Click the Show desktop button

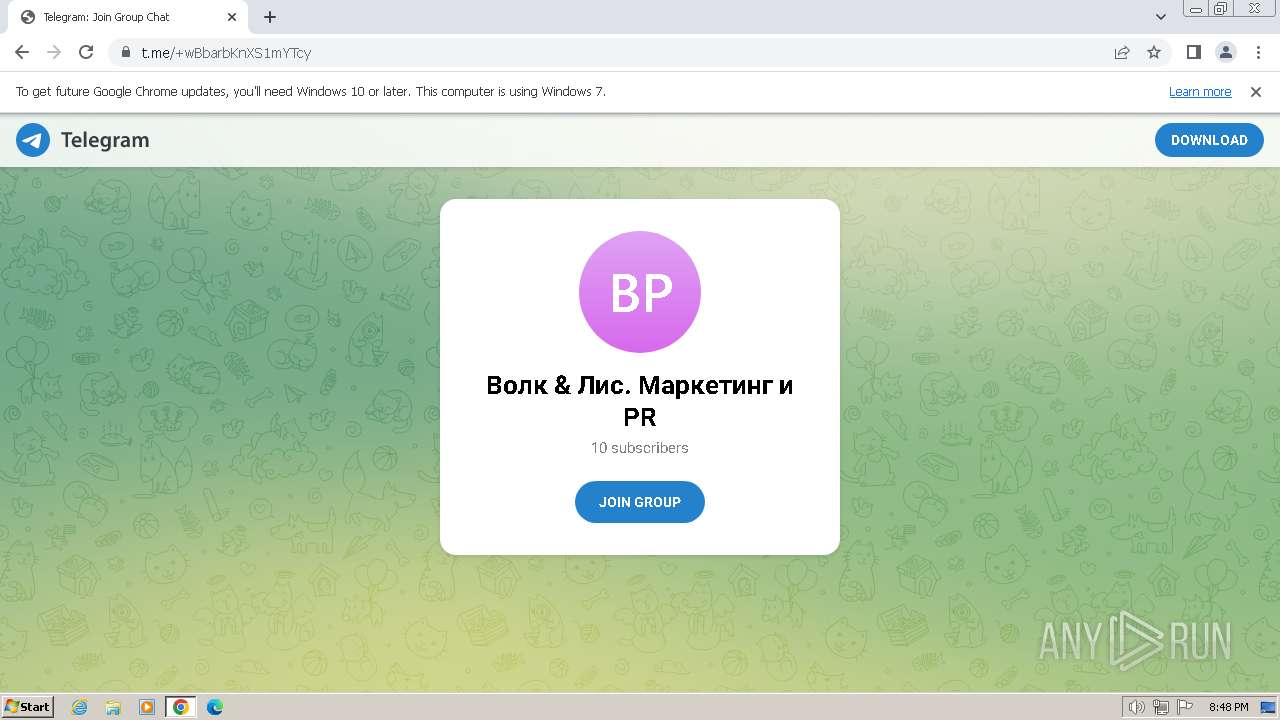(1269, 707)
